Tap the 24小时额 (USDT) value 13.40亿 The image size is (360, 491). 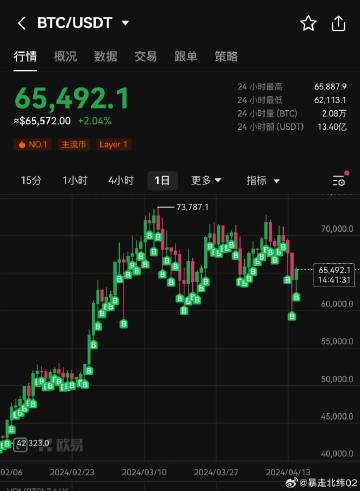332,127
